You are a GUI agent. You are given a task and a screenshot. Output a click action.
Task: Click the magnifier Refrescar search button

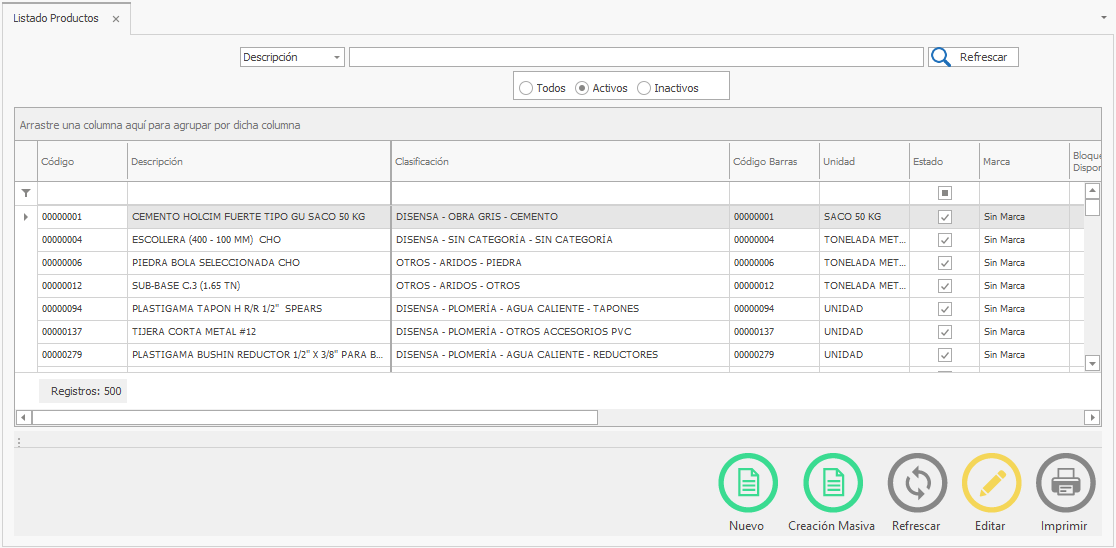click(973, 57)
